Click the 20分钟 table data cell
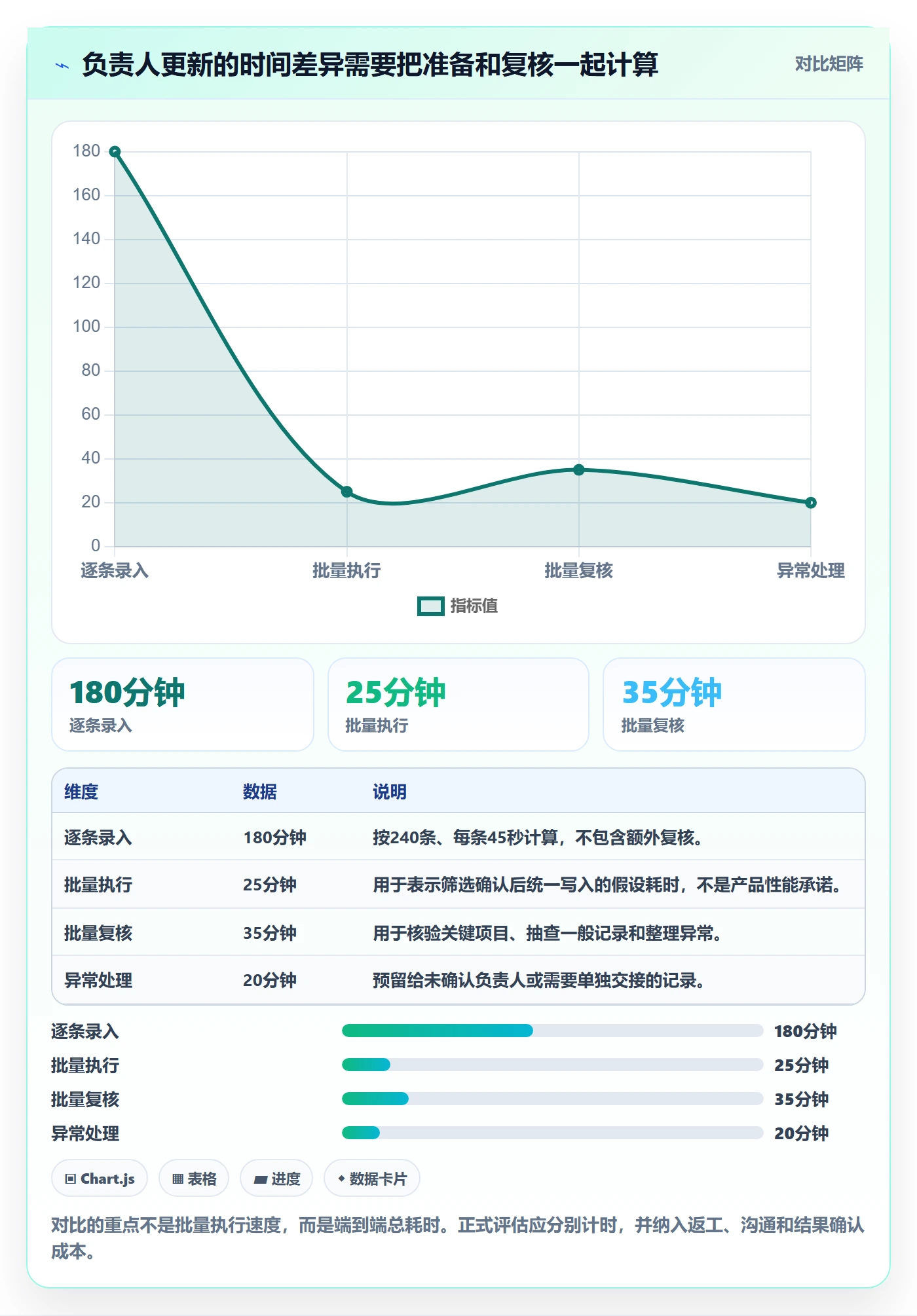Screen dimensions: 917x1316 coord(270,981)
